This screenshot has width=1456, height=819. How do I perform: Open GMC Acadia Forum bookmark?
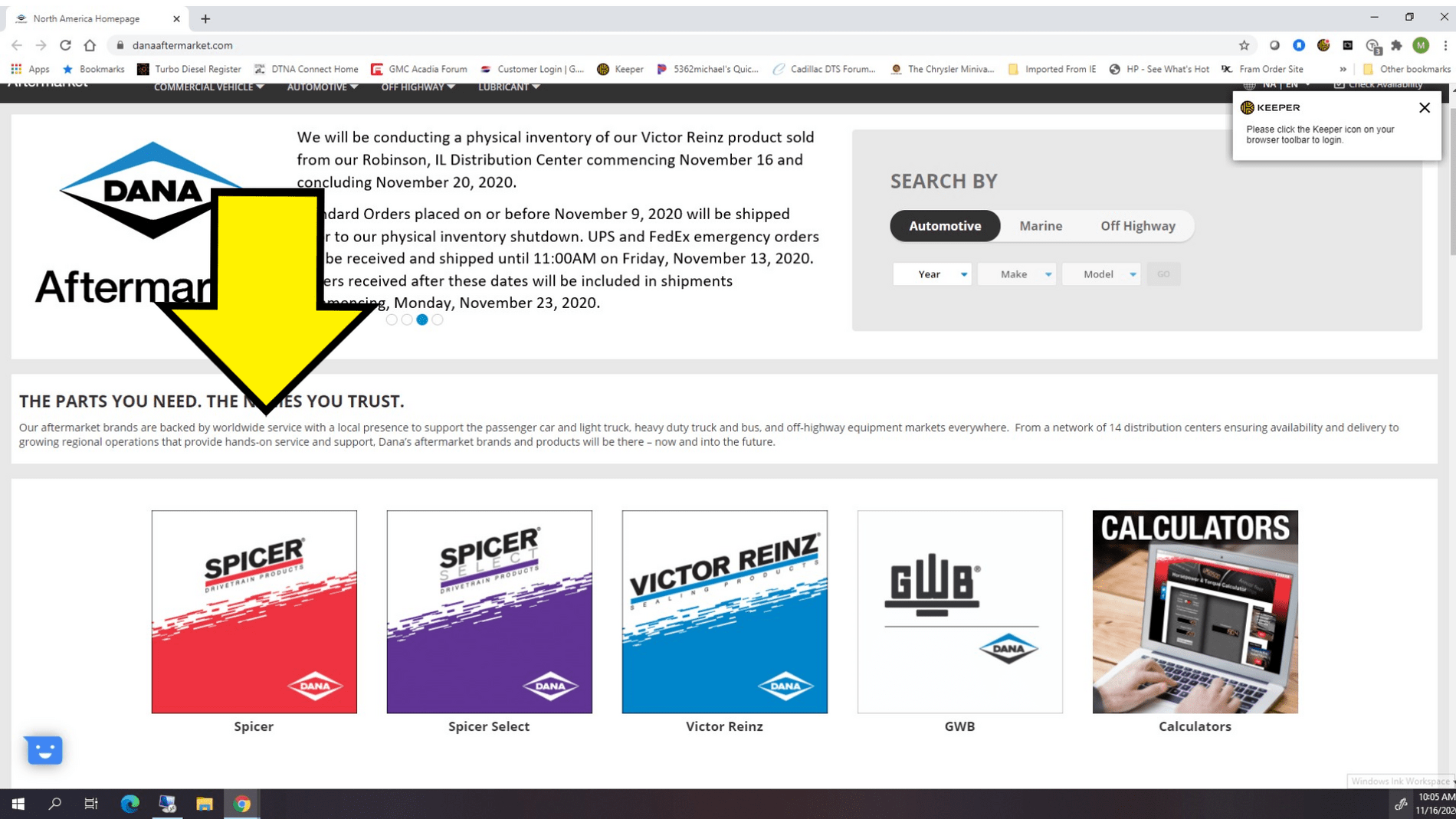click(x=419, y=69)
